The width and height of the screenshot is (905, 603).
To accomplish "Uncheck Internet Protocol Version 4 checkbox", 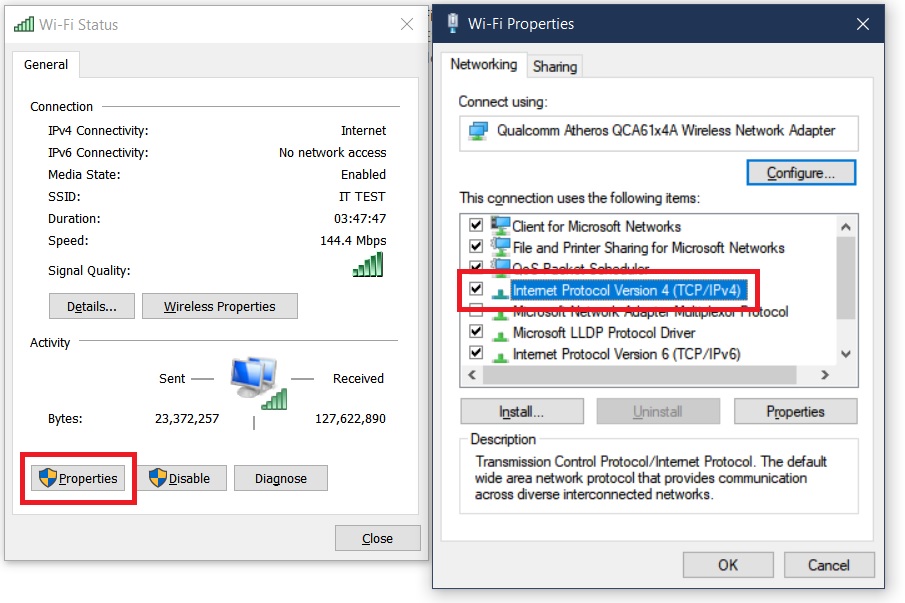I will pos(476,289).
